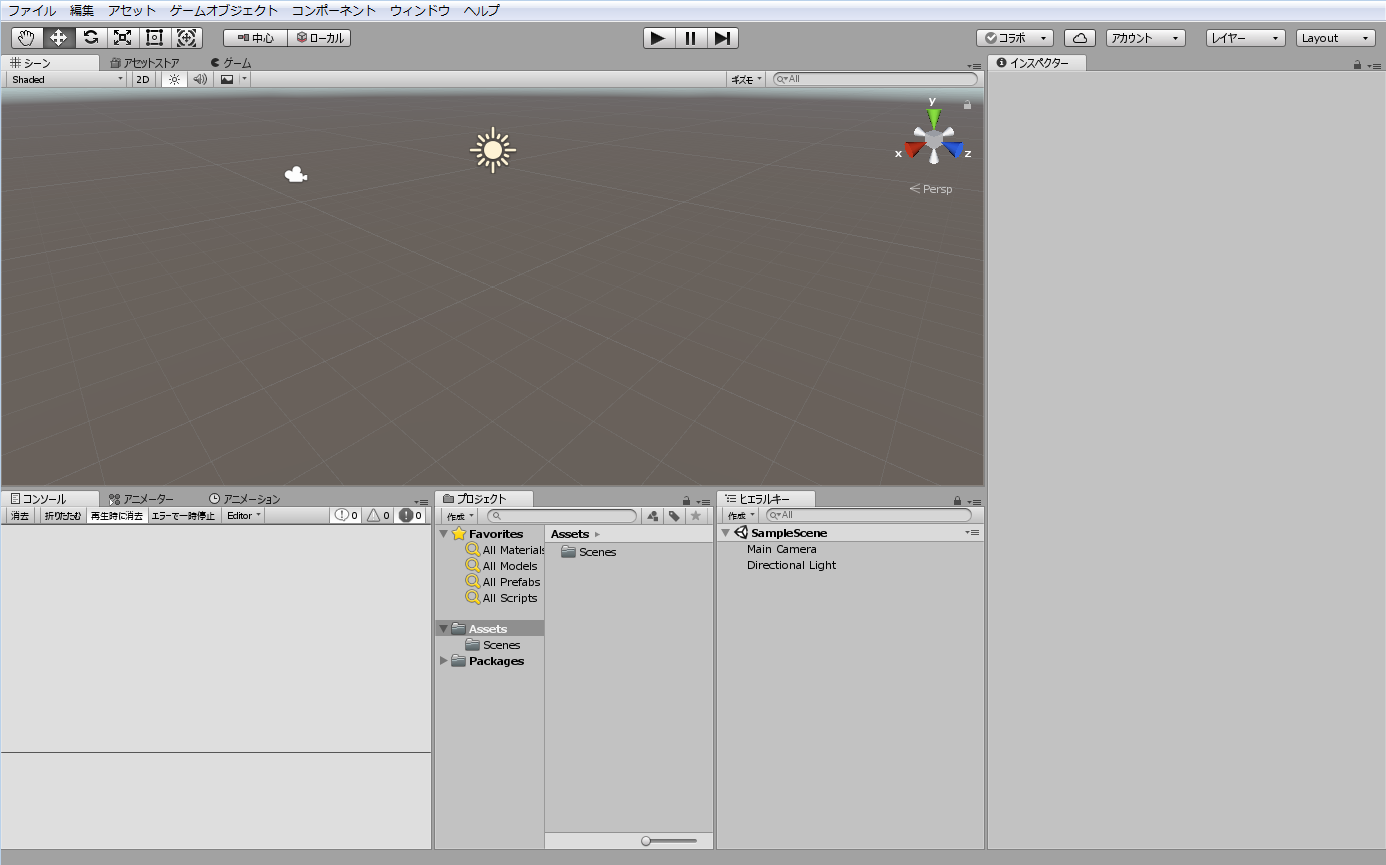Toggle scene audio with the speaker icon
This screenshot has width=1386, height=865.
point(200,79)
